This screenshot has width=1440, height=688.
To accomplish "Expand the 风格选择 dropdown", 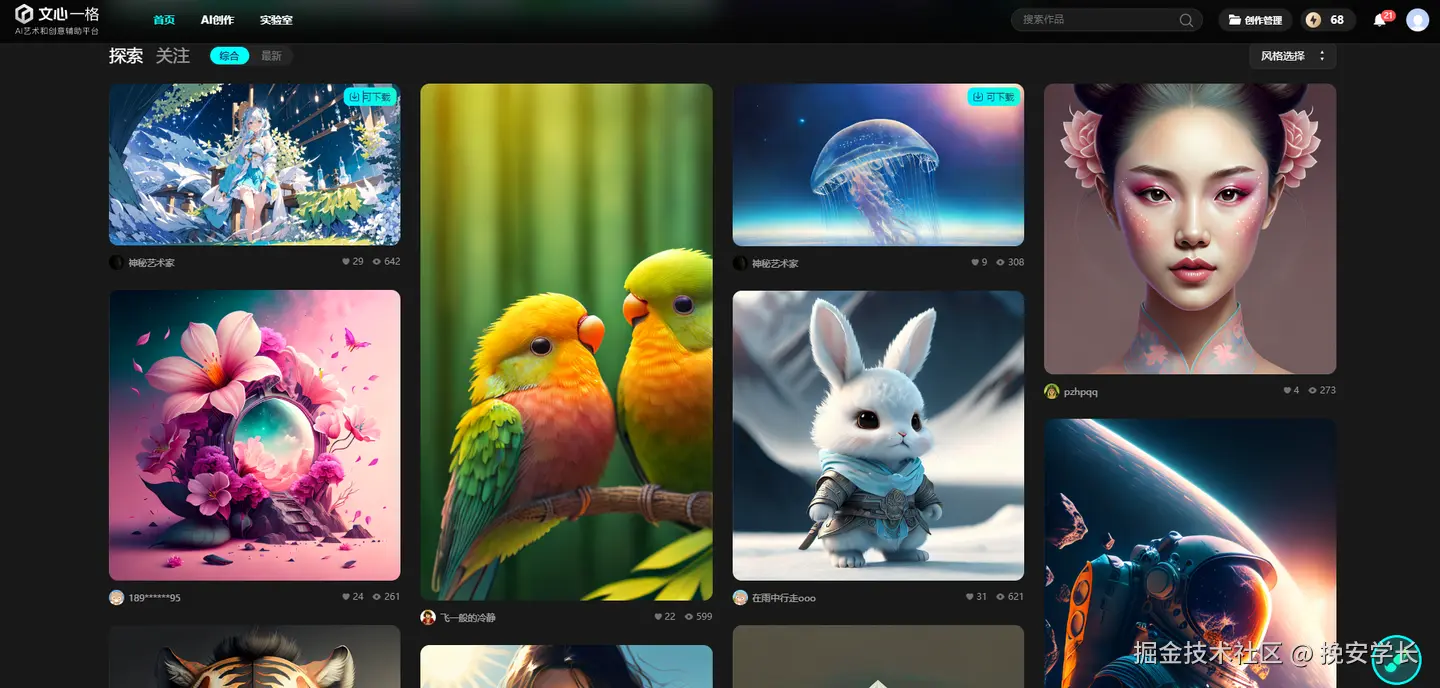I will pyautogui.click(x=1292, y=56).
